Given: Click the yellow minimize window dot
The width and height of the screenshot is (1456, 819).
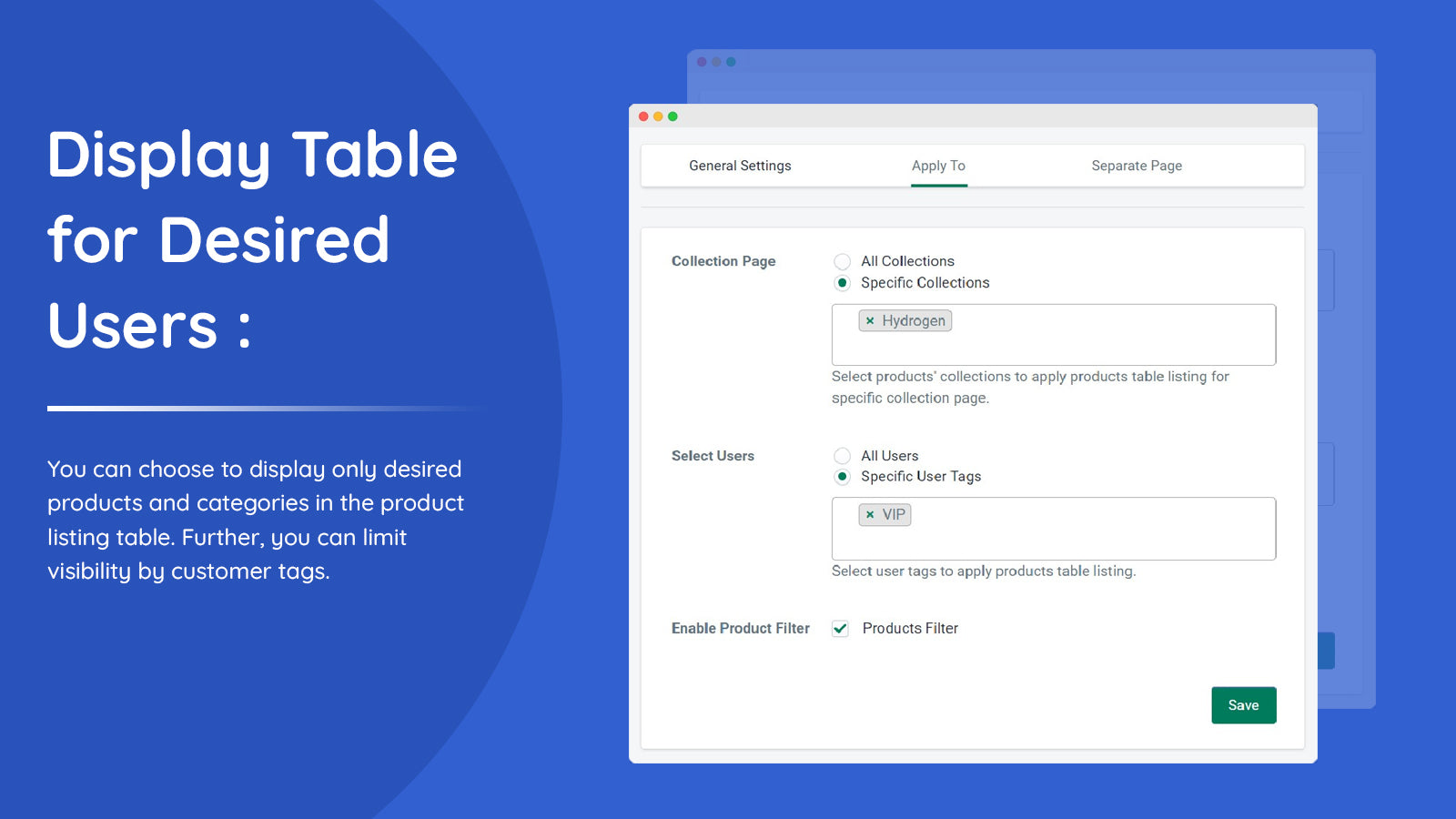Looking at the screenshot, I should (658, 116).
